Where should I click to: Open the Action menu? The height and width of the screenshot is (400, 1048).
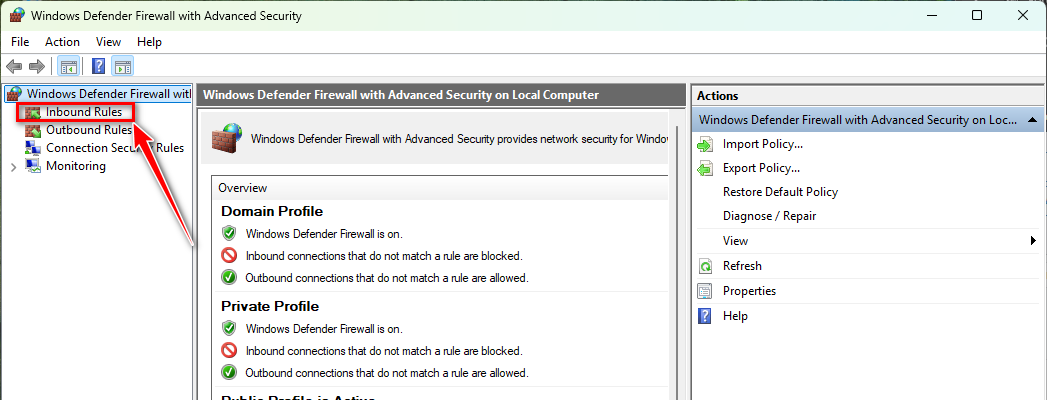(x=62, y=42)
